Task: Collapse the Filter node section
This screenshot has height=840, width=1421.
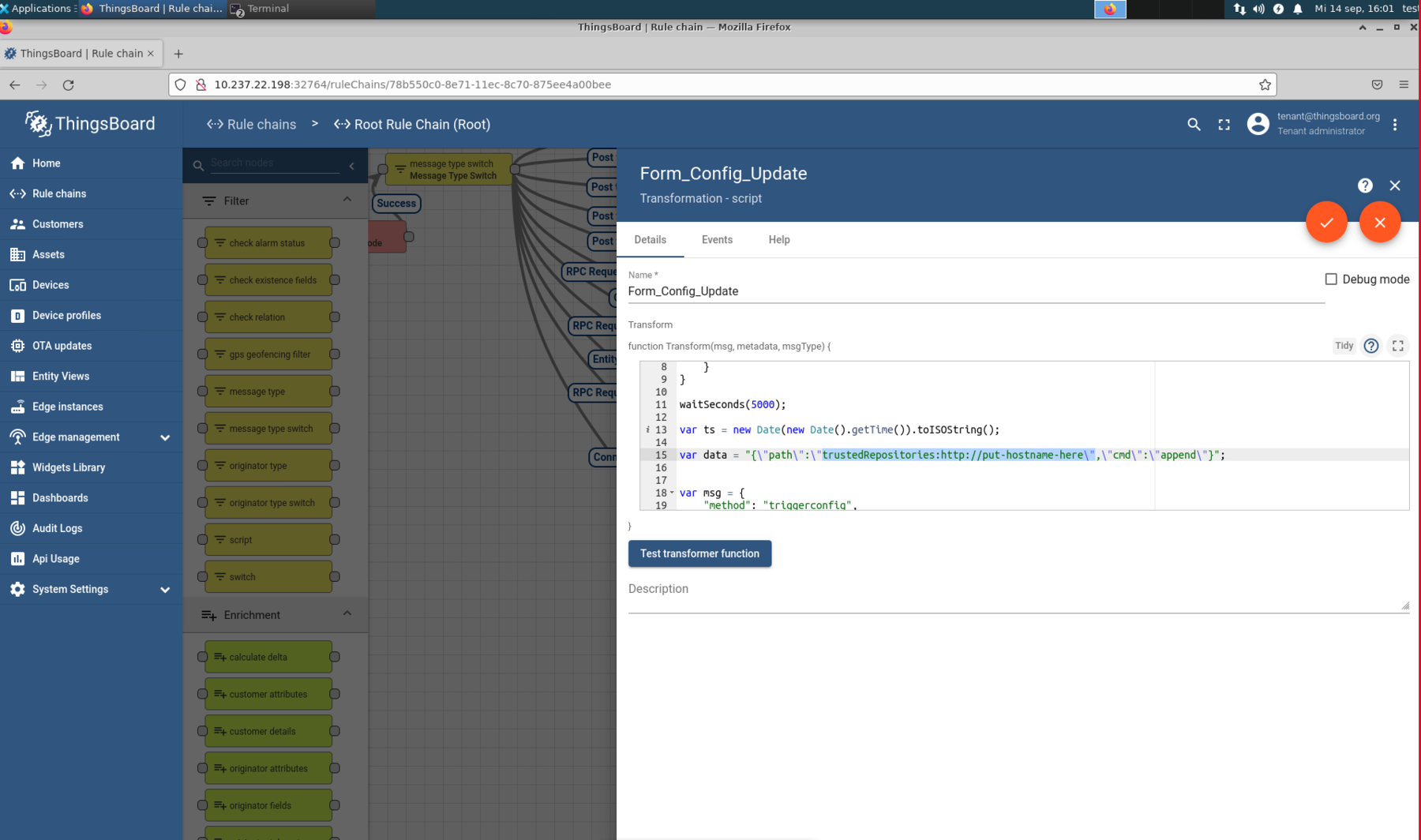Action: click(347, 201)
